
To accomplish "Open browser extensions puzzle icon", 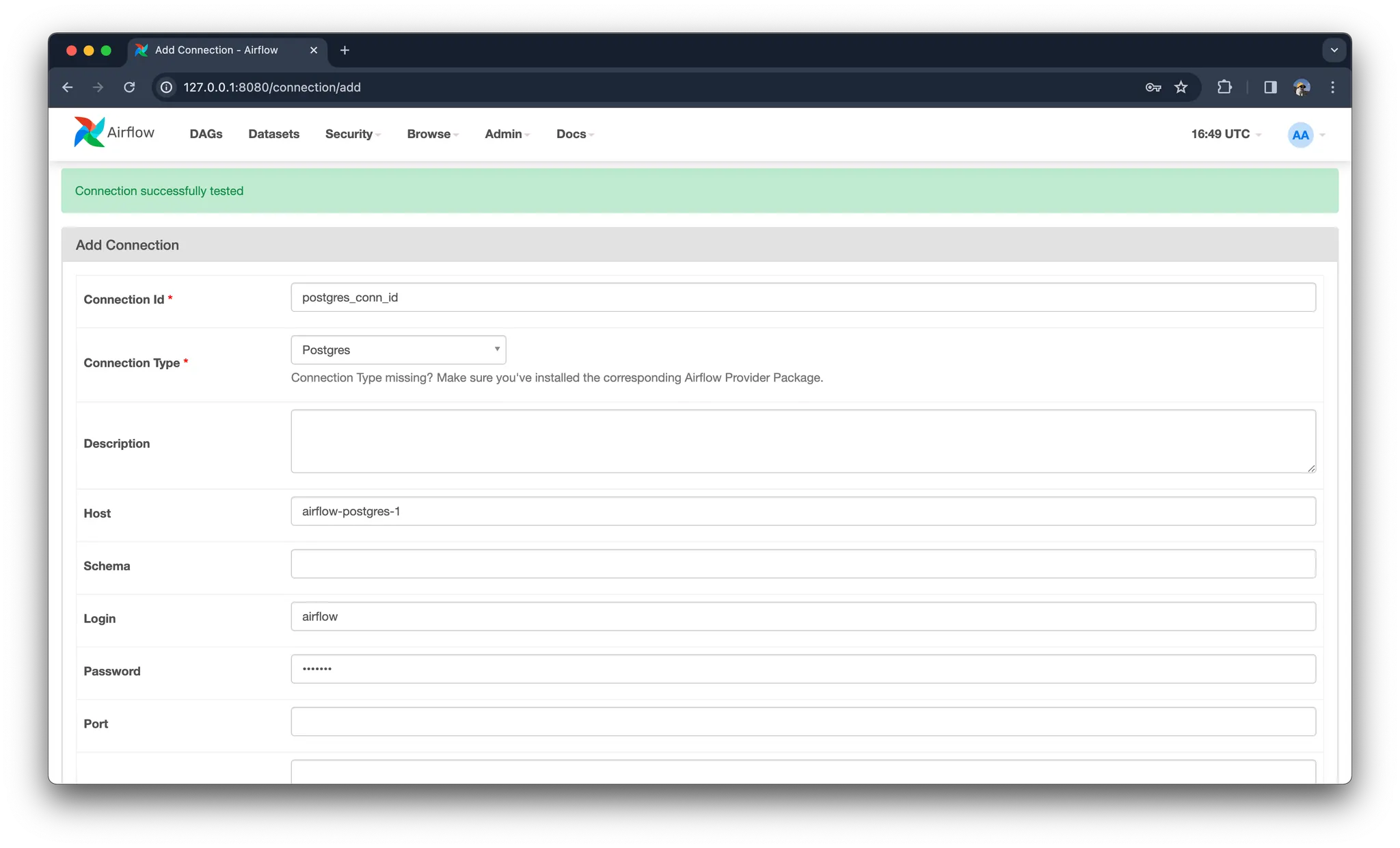I will (x=1224, y=87).
